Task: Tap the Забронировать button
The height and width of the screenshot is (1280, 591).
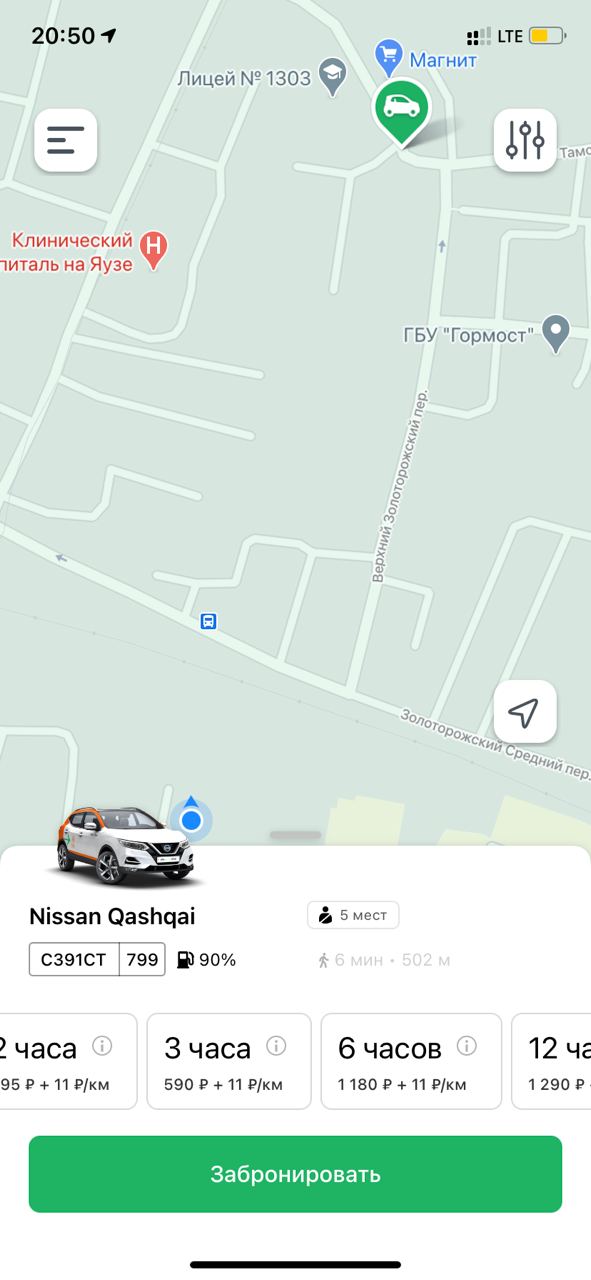Action: 295,1174
